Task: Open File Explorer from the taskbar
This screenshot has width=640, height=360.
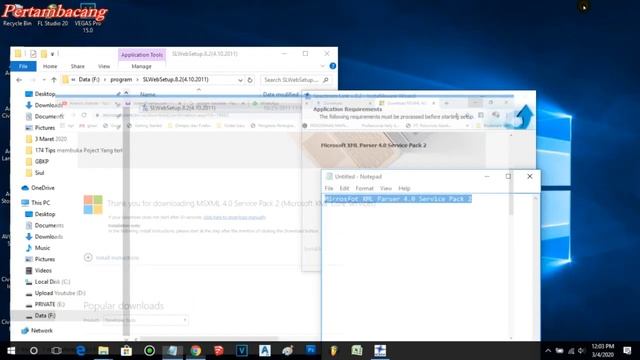Action: 103,351
